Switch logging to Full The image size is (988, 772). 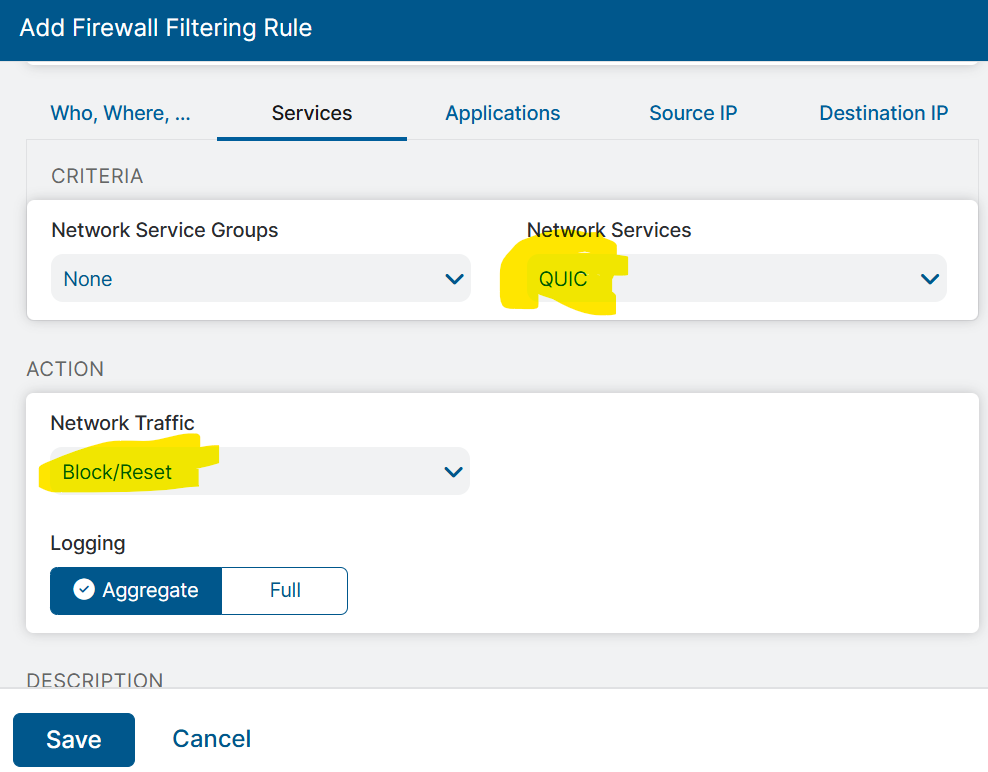tap(285, 590)
